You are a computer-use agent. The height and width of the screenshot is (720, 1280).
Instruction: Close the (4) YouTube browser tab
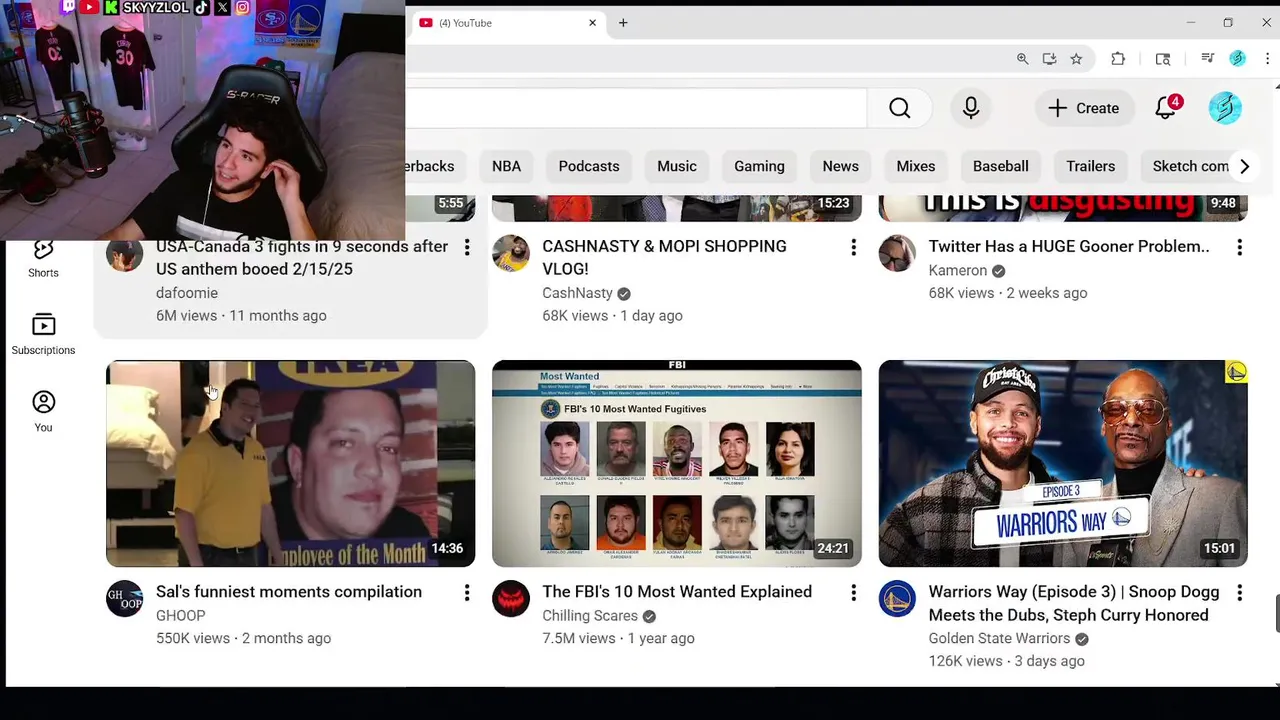click(592, 23)
